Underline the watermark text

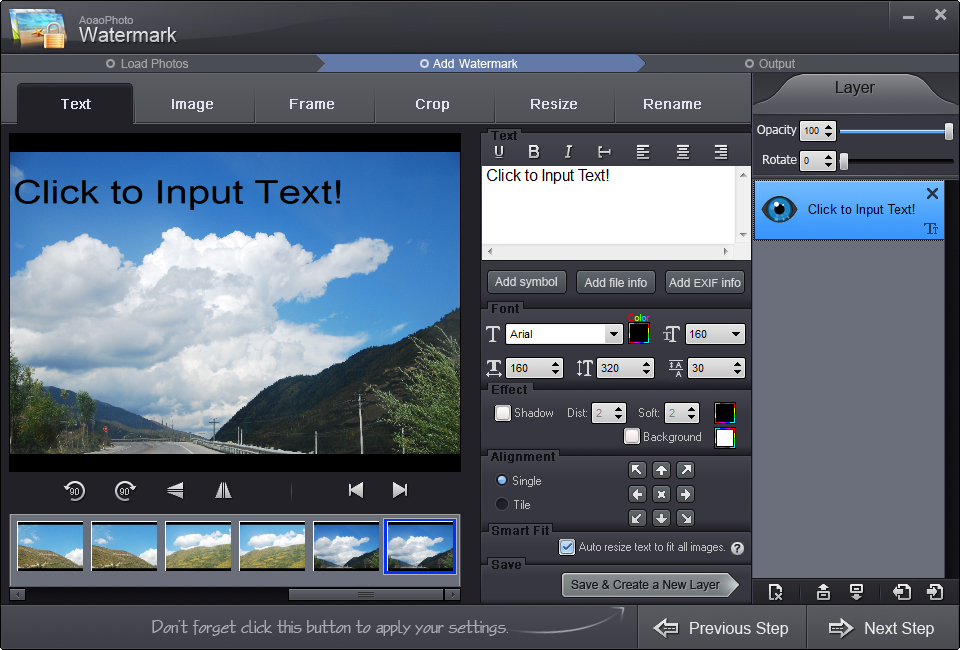pyautogui.click(x=499, y=151)
